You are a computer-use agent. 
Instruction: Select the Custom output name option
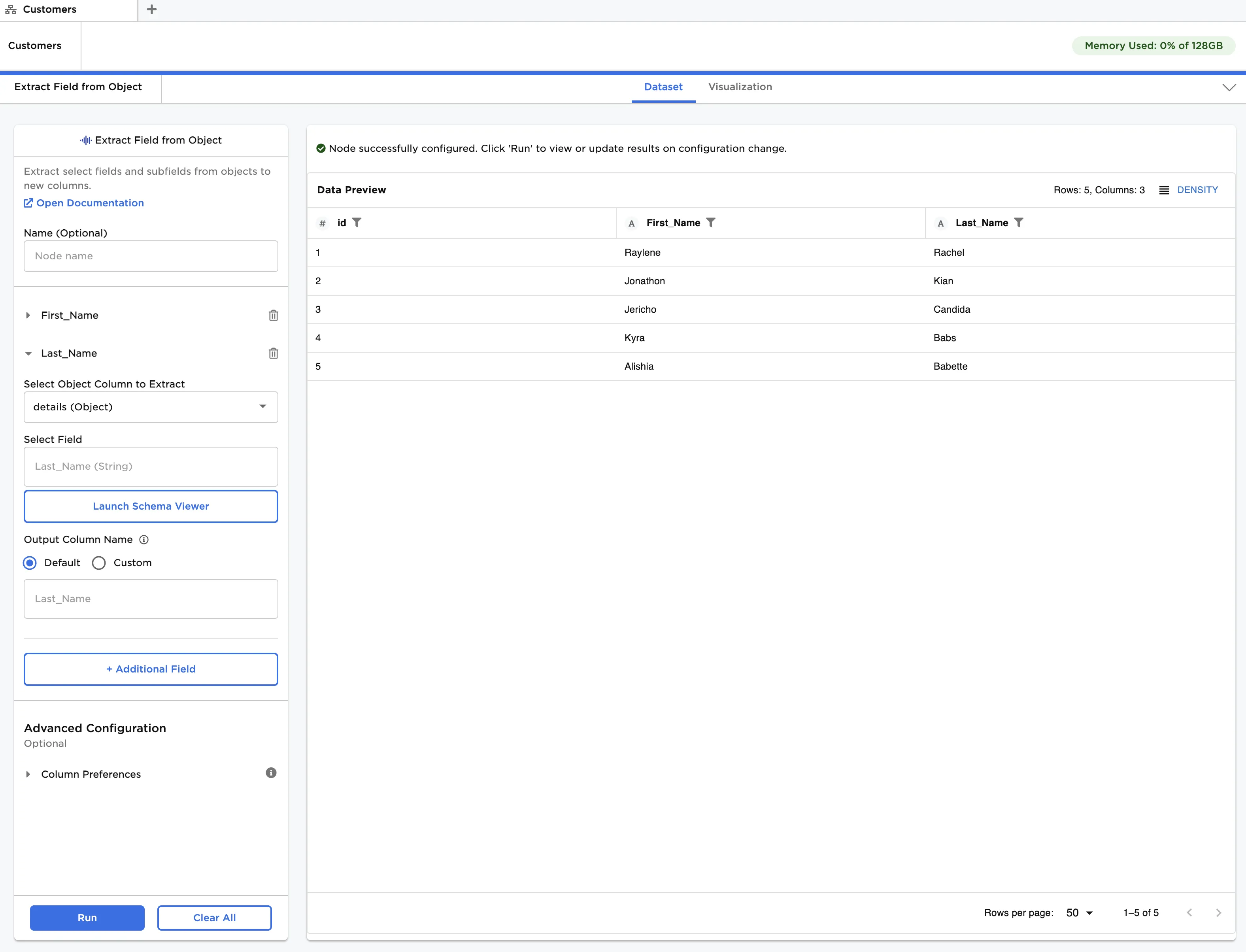pos(99,563)
